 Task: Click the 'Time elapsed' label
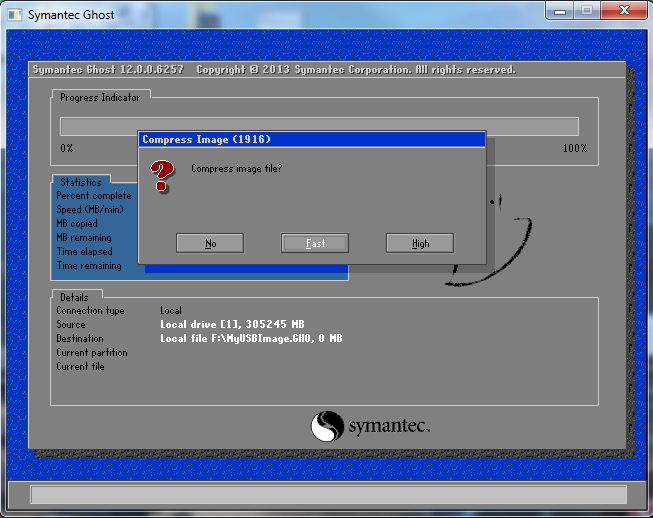pyautogui.click(x=85, y=252)
